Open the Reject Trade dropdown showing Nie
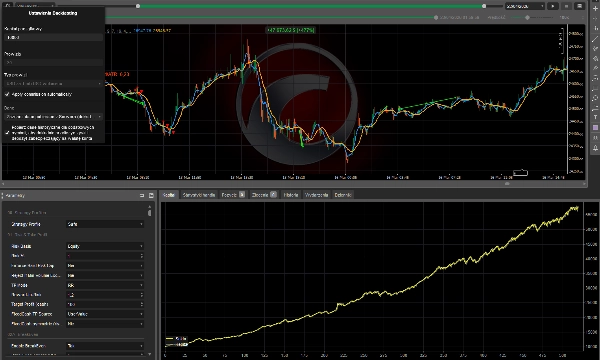600x360 pixels. [105, 275]
